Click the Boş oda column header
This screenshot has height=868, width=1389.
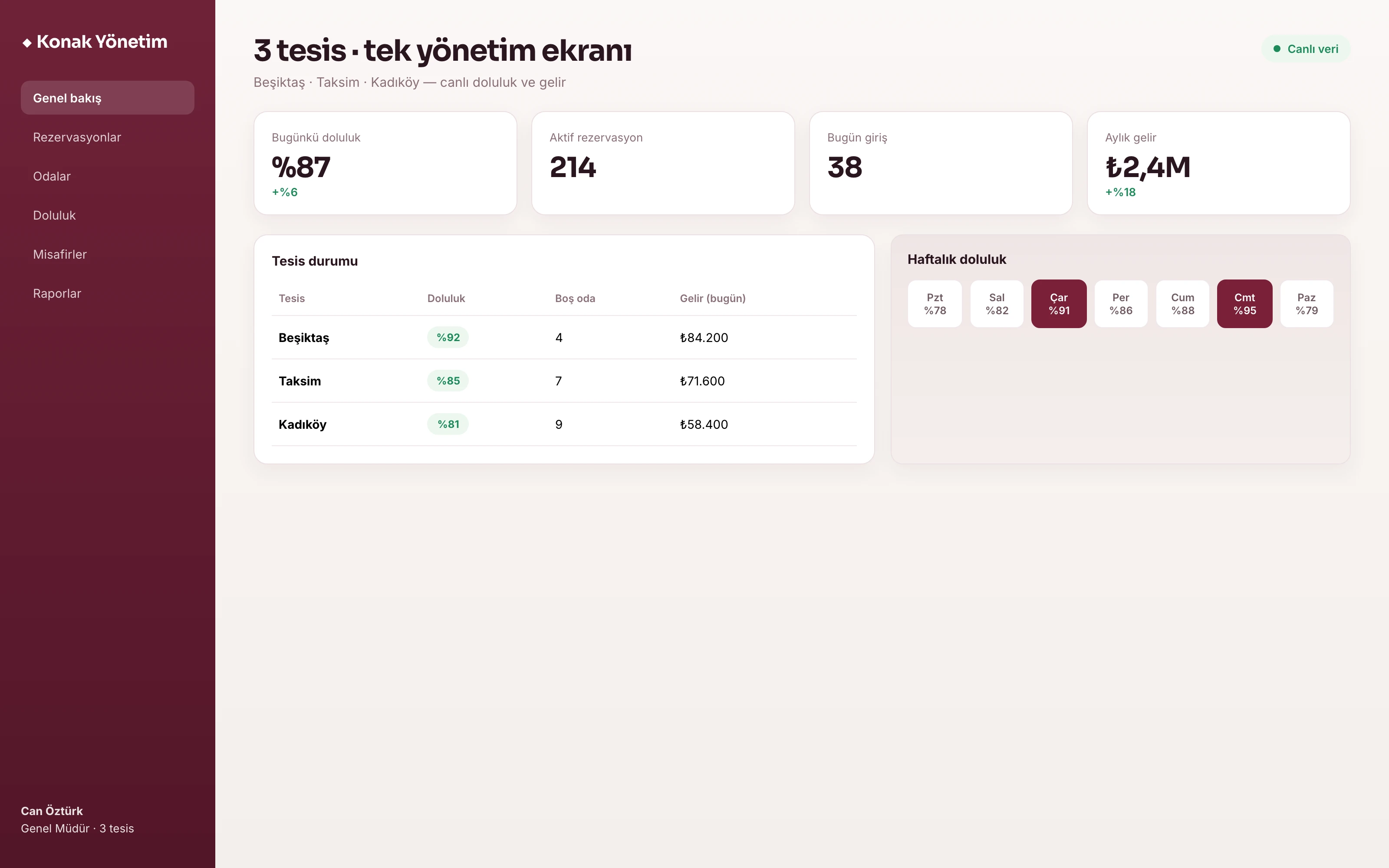click(575, 299)
